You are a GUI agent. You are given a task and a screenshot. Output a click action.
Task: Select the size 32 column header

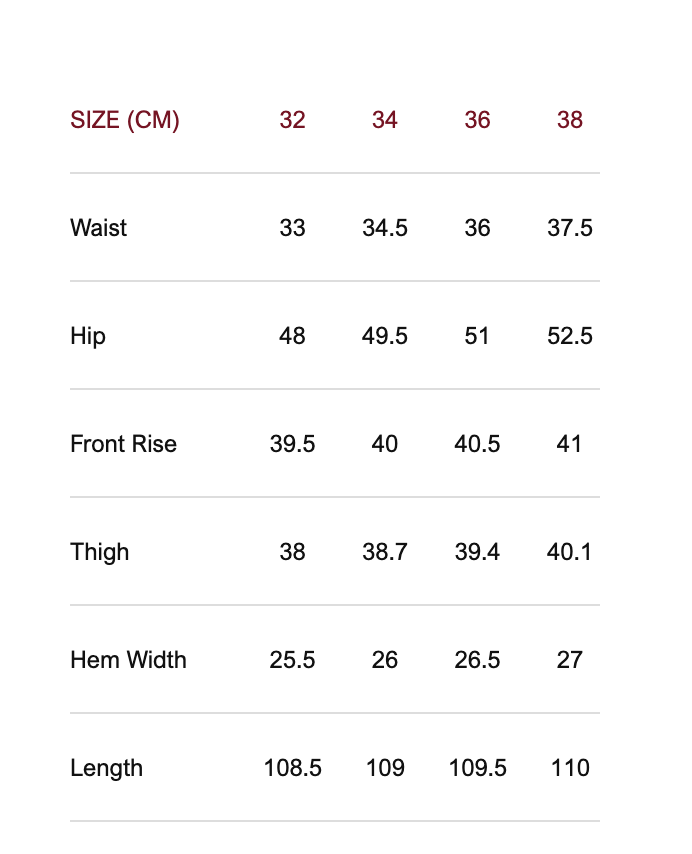(292, 120)
